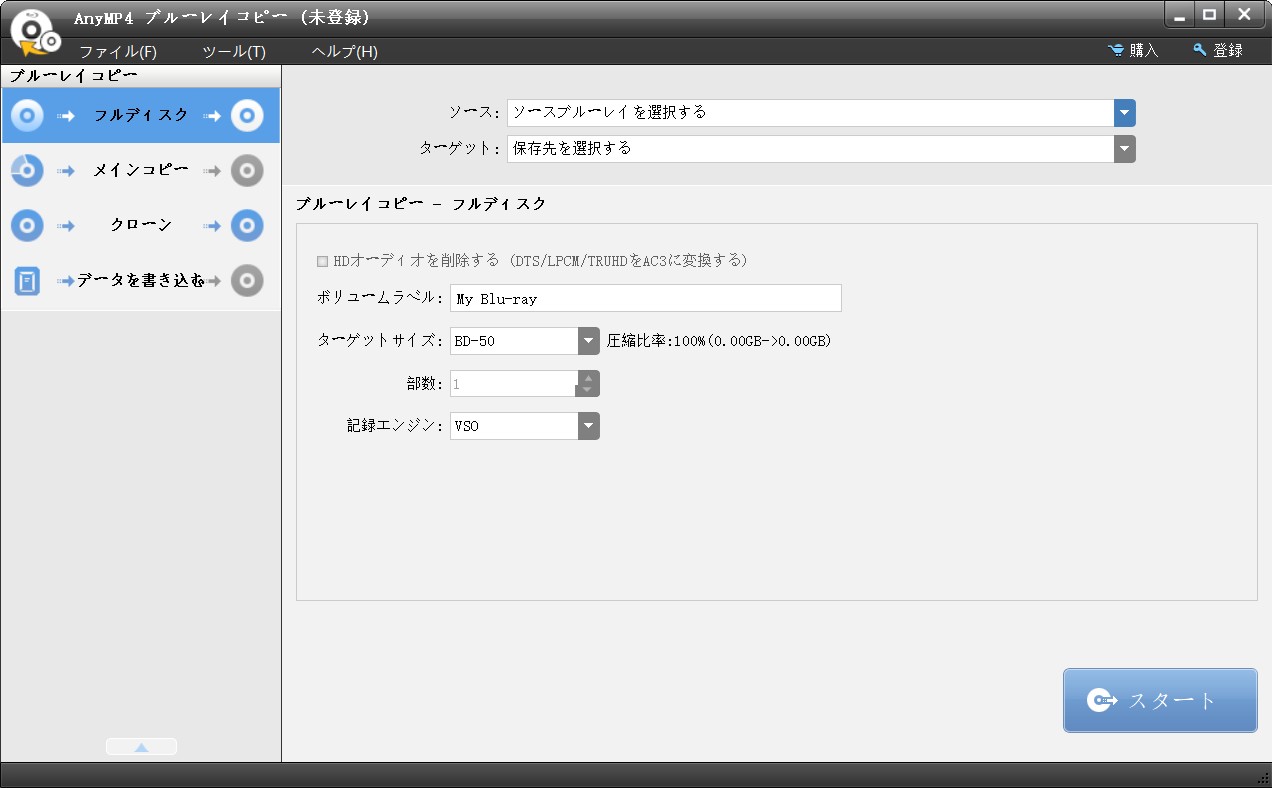This screenshot has height=788, width=1272.
Task: Click the key icon next to 登録
Action: click(1199, 50)
